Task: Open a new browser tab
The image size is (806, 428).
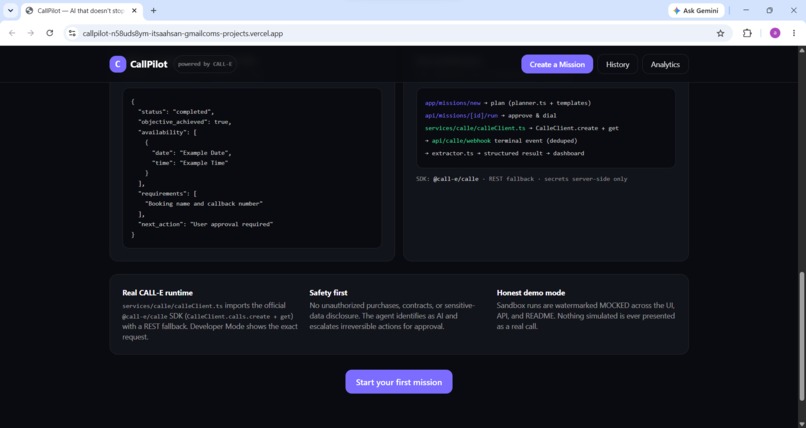Action: [153, 10]
